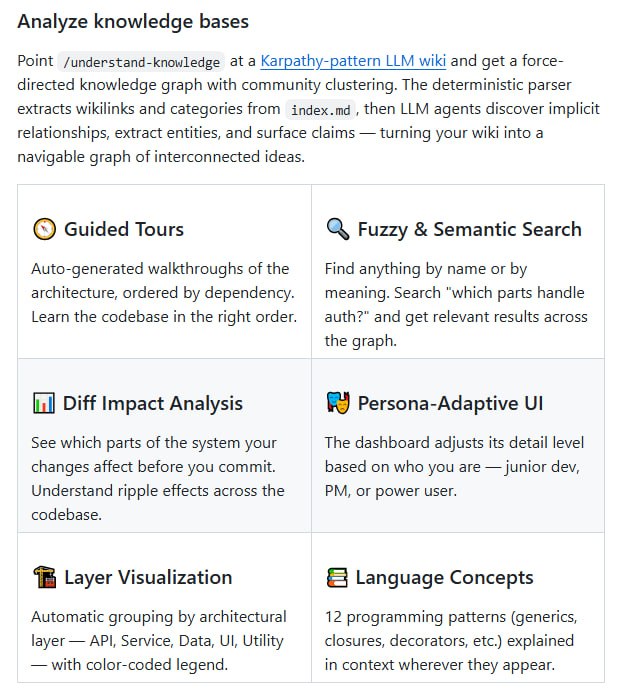Click the Automatic grouping by architectural layer text

[x=159, y=641]
